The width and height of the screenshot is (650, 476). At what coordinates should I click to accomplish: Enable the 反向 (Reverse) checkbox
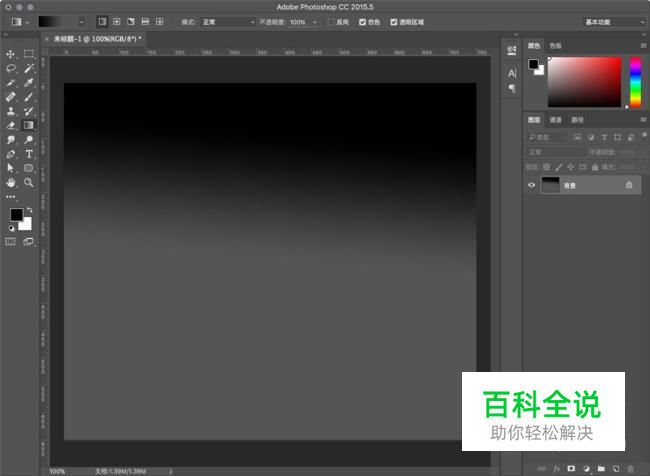332,21
